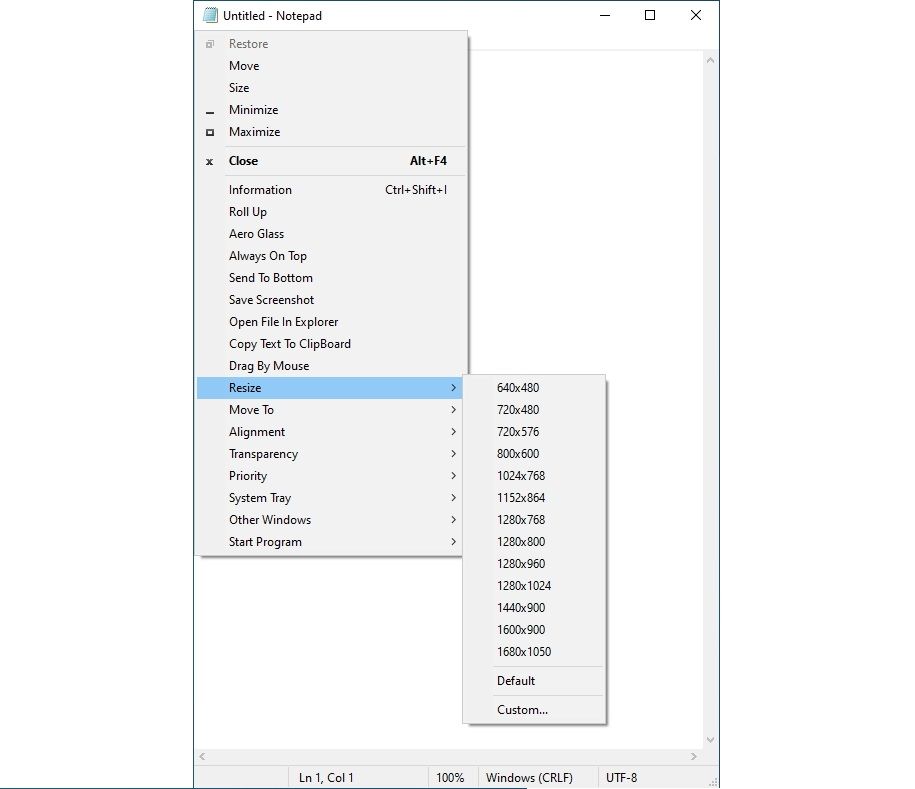The width and height of the screenshot is (915, 789).
Task: Click Ln 1, Col 1 status entry
Action: click(x=326, y=778)
